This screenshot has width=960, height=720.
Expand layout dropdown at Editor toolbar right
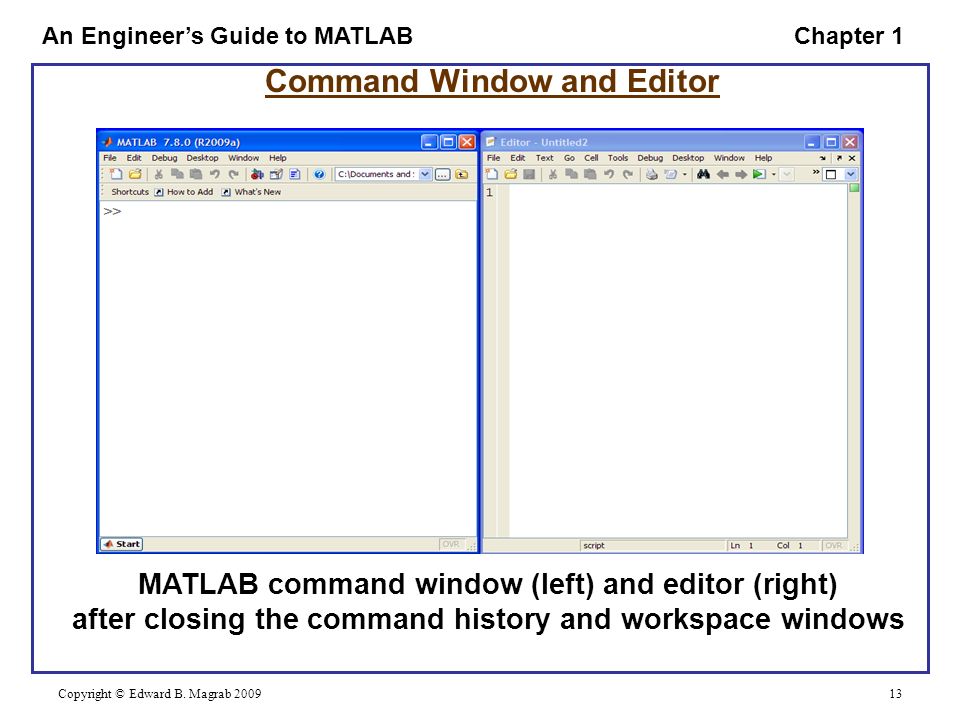pos(850,174)
